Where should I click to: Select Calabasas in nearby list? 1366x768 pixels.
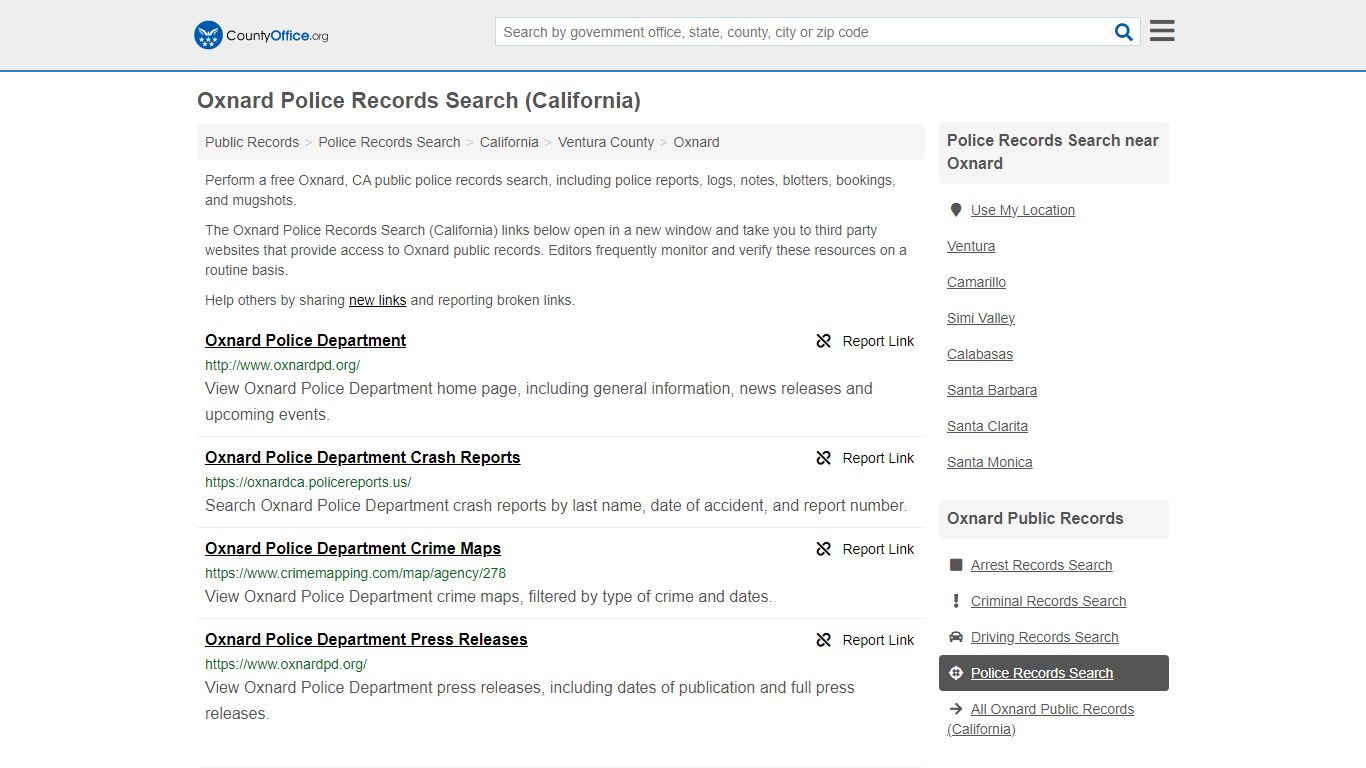click(980, 354)
